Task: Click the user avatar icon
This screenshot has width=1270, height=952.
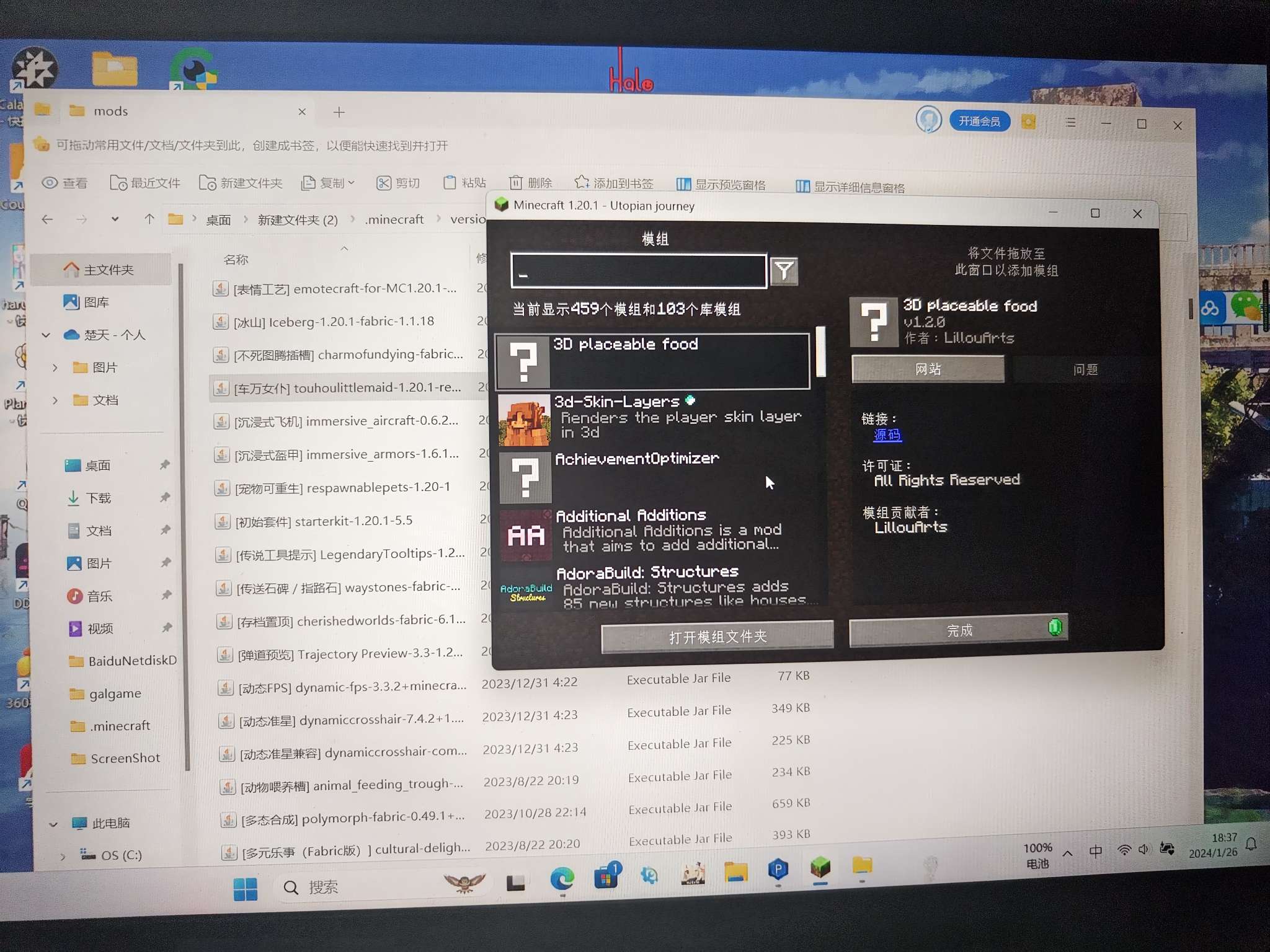Action: 928,119
